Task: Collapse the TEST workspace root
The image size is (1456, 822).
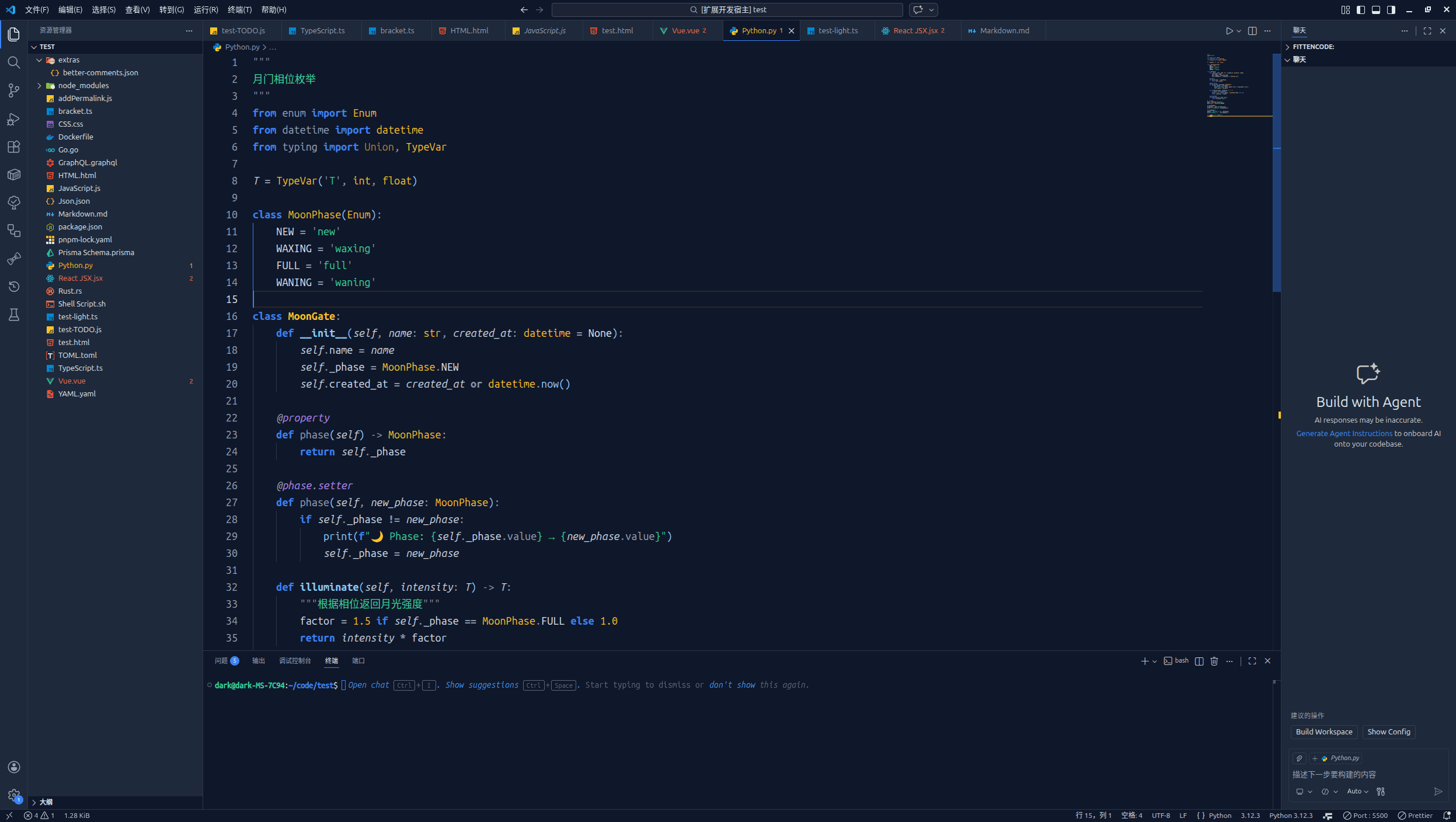Action: click(34, 47)
